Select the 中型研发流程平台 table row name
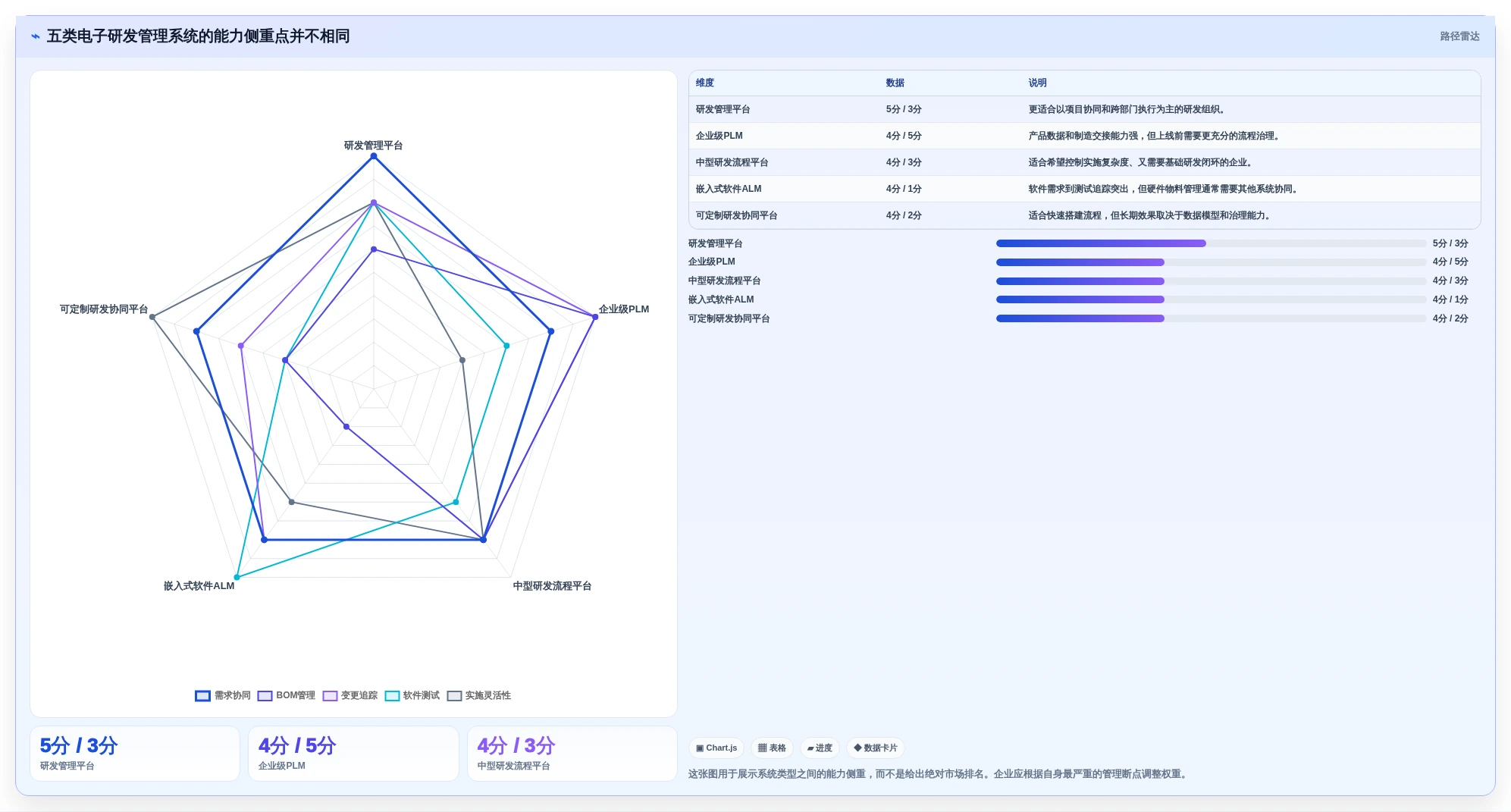This screenshot has width=1511, height=812. 732,162
